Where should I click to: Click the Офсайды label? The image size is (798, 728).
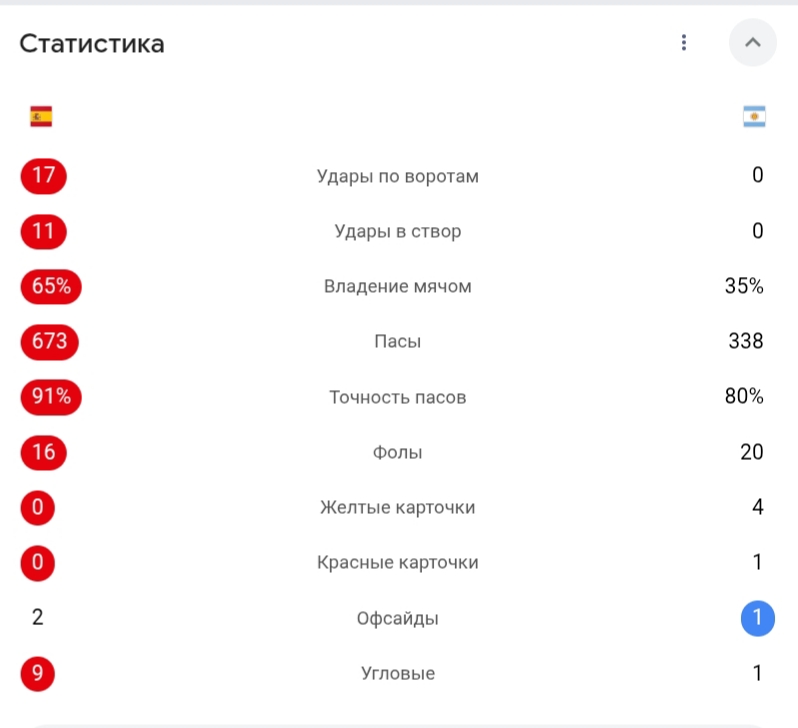(397, 619)
